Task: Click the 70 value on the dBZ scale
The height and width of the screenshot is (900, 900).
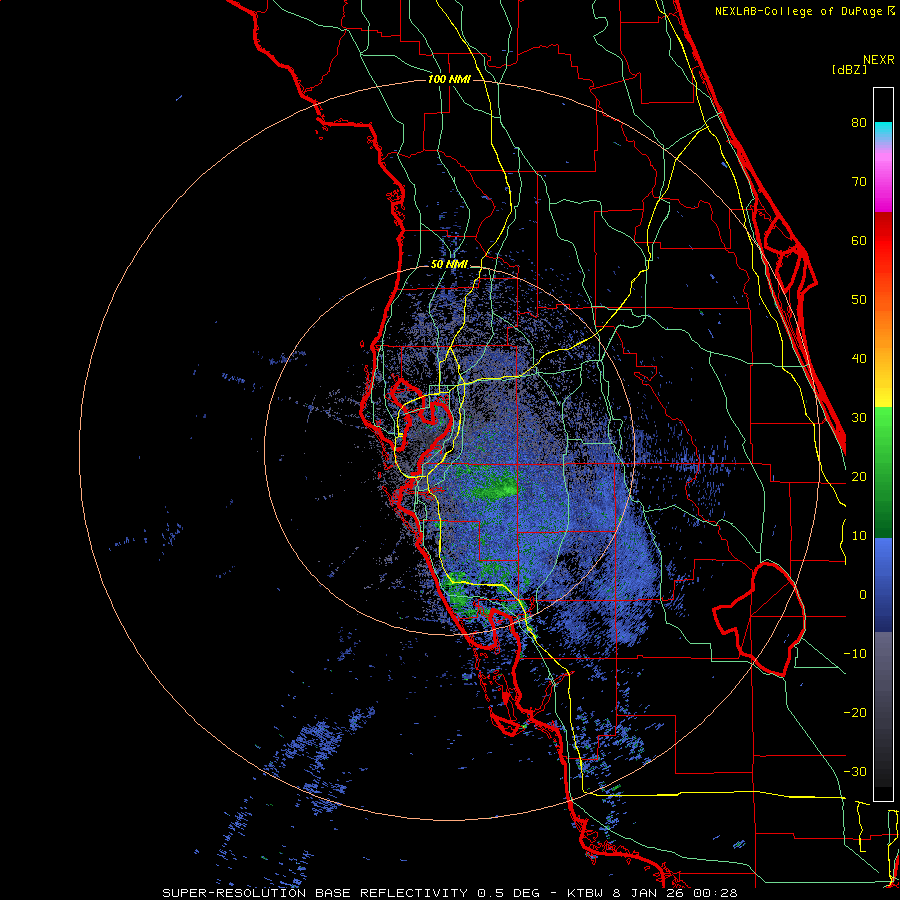Action: [859, 182]
